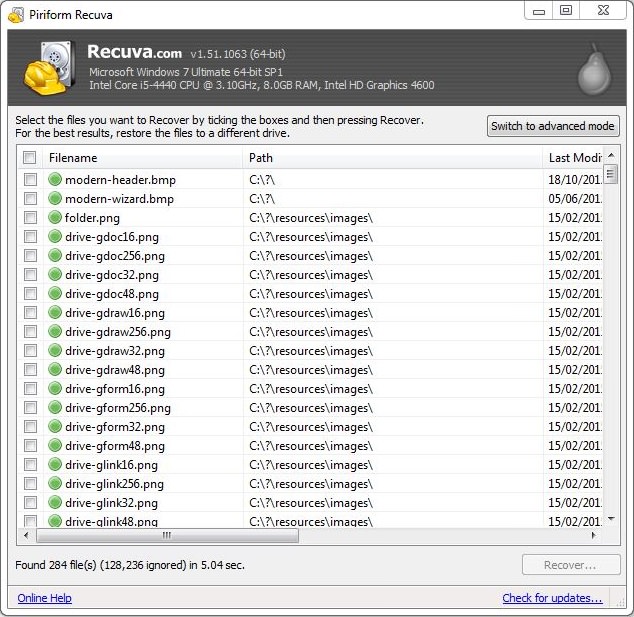Click the Recover... button
634x617 pixels.
571,564
